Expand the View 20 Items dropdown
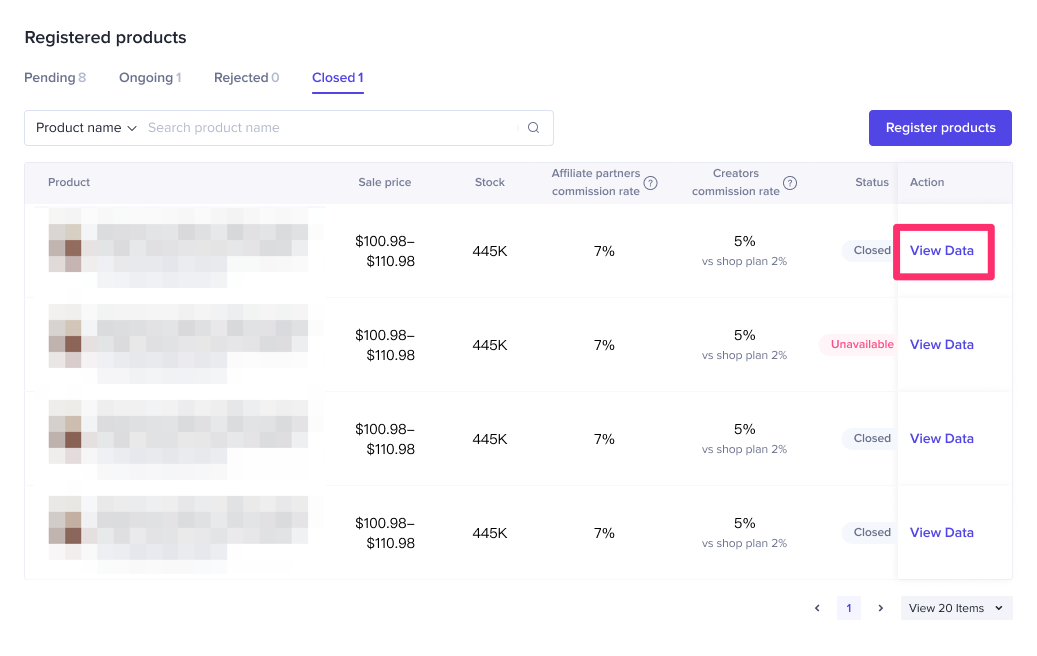 (x=956, y=608)
